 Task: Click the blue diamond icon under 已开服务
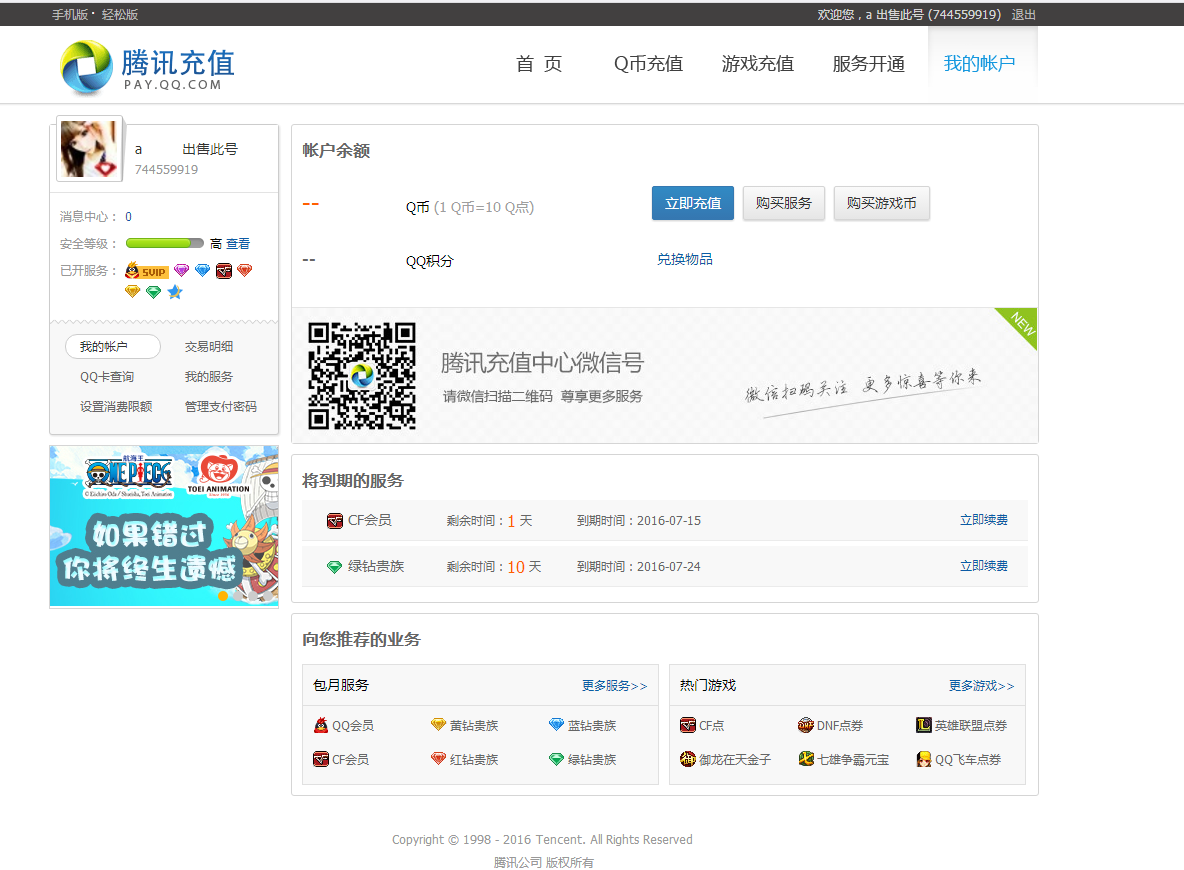pos(202,270)
